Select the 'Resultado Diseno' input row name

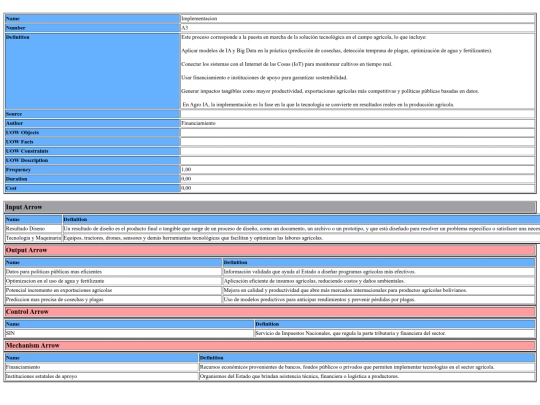click(x=33, y=229)
